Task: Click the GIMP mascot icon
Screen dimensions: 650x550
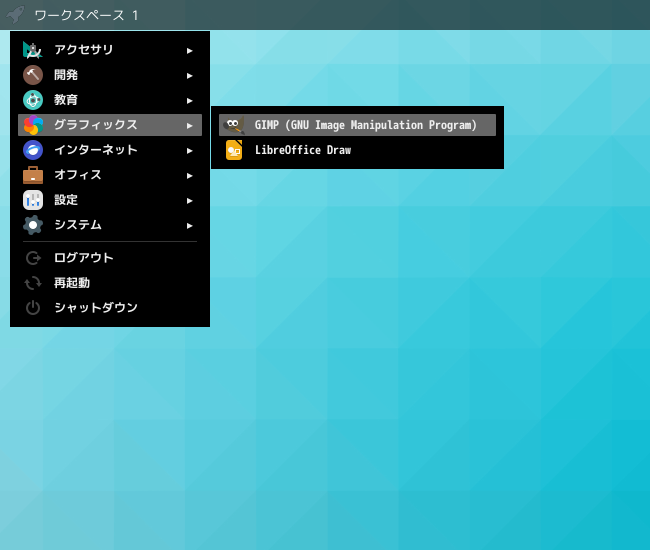Action: pyautogui.click(x=234, y=125)
